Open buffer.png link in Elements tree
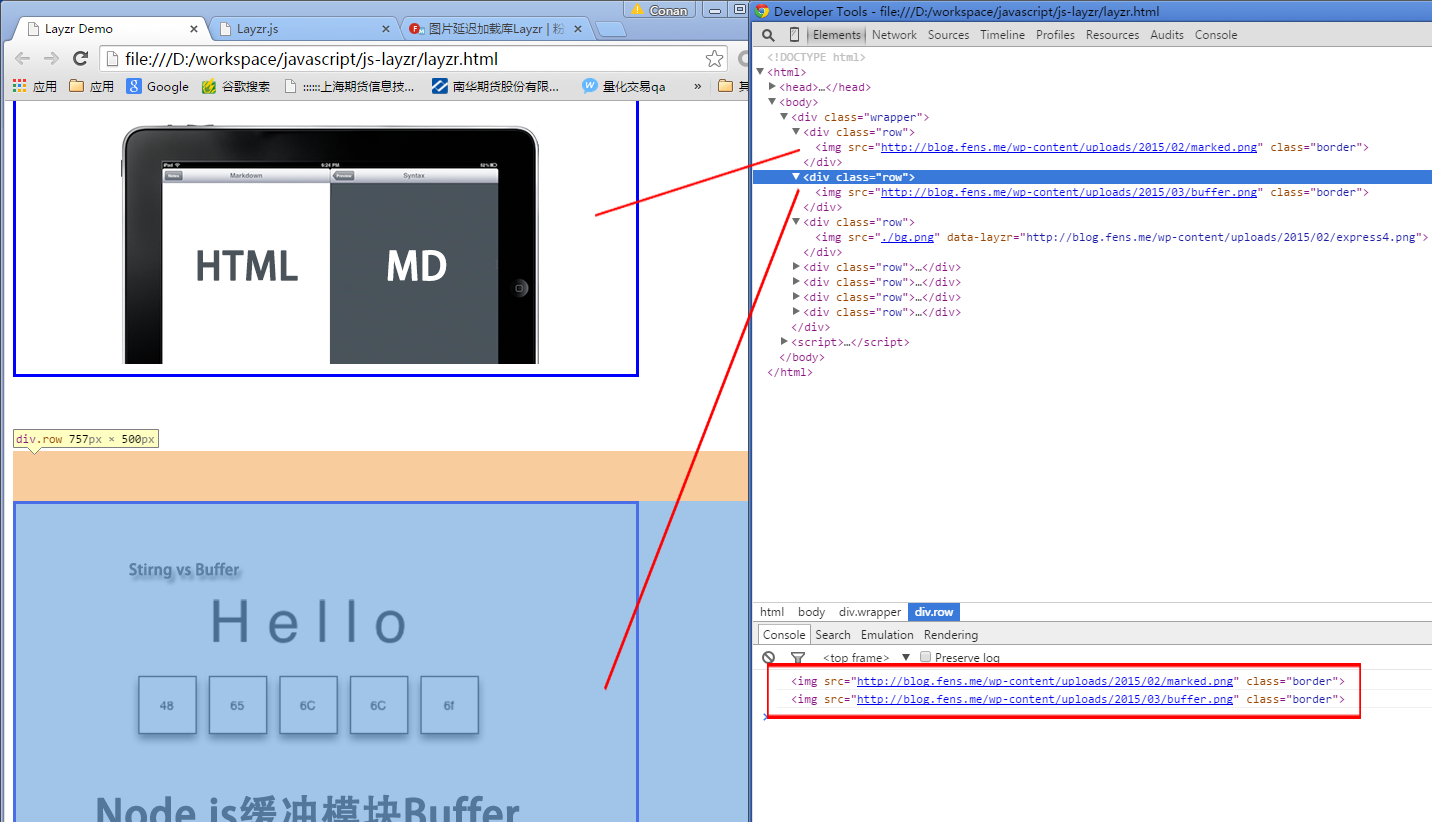The image size is (1432, 822). point(1069,192)
